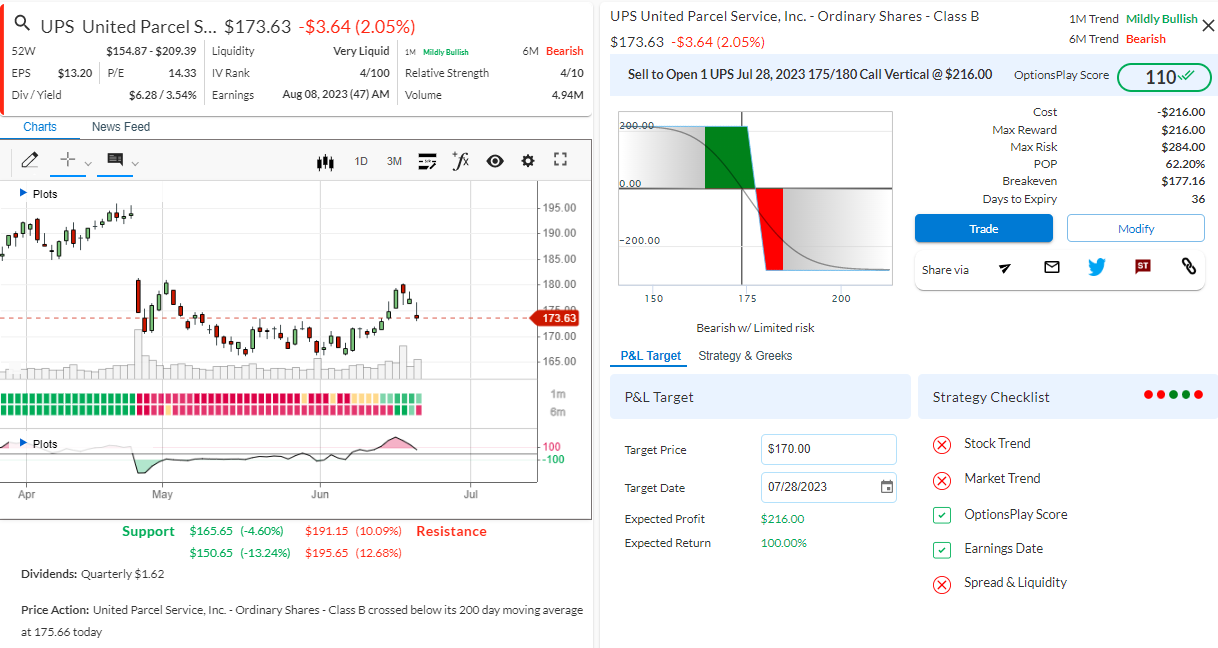Click the Resistance level $191.15
The width and height of the screenshot is (1218, 648).
327,531
